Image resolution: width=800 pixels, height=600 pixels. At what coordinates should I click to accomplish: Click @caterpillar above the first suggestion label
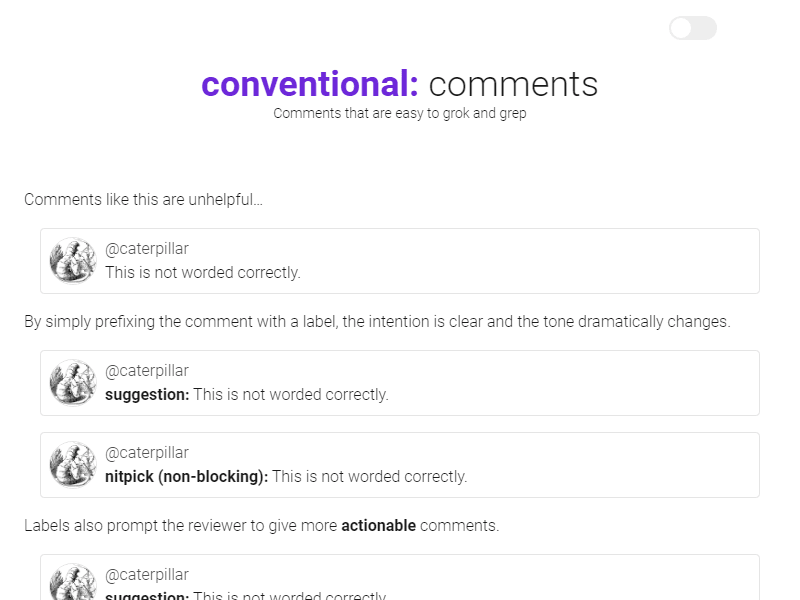pyautogui.click(x=147, y=371)
